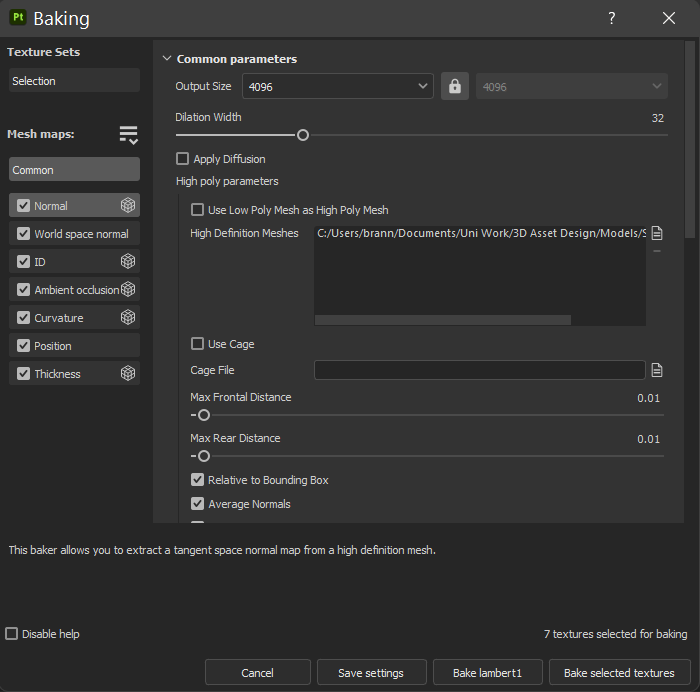Uncheck the Average Normals option

(x=197, y=504)
